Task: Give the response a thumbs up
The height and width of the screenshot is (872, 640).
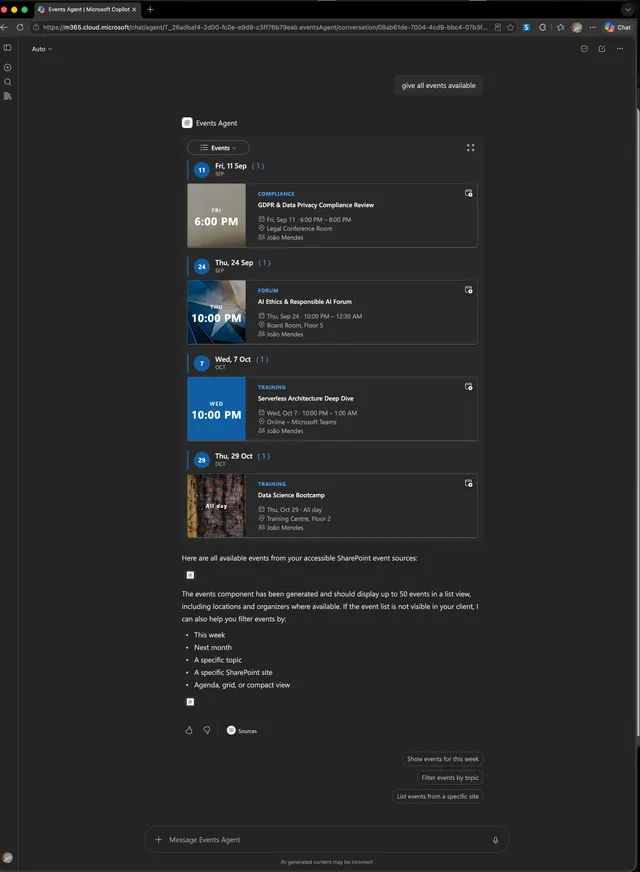Action: pyautogui.click(x=189, y=730)
